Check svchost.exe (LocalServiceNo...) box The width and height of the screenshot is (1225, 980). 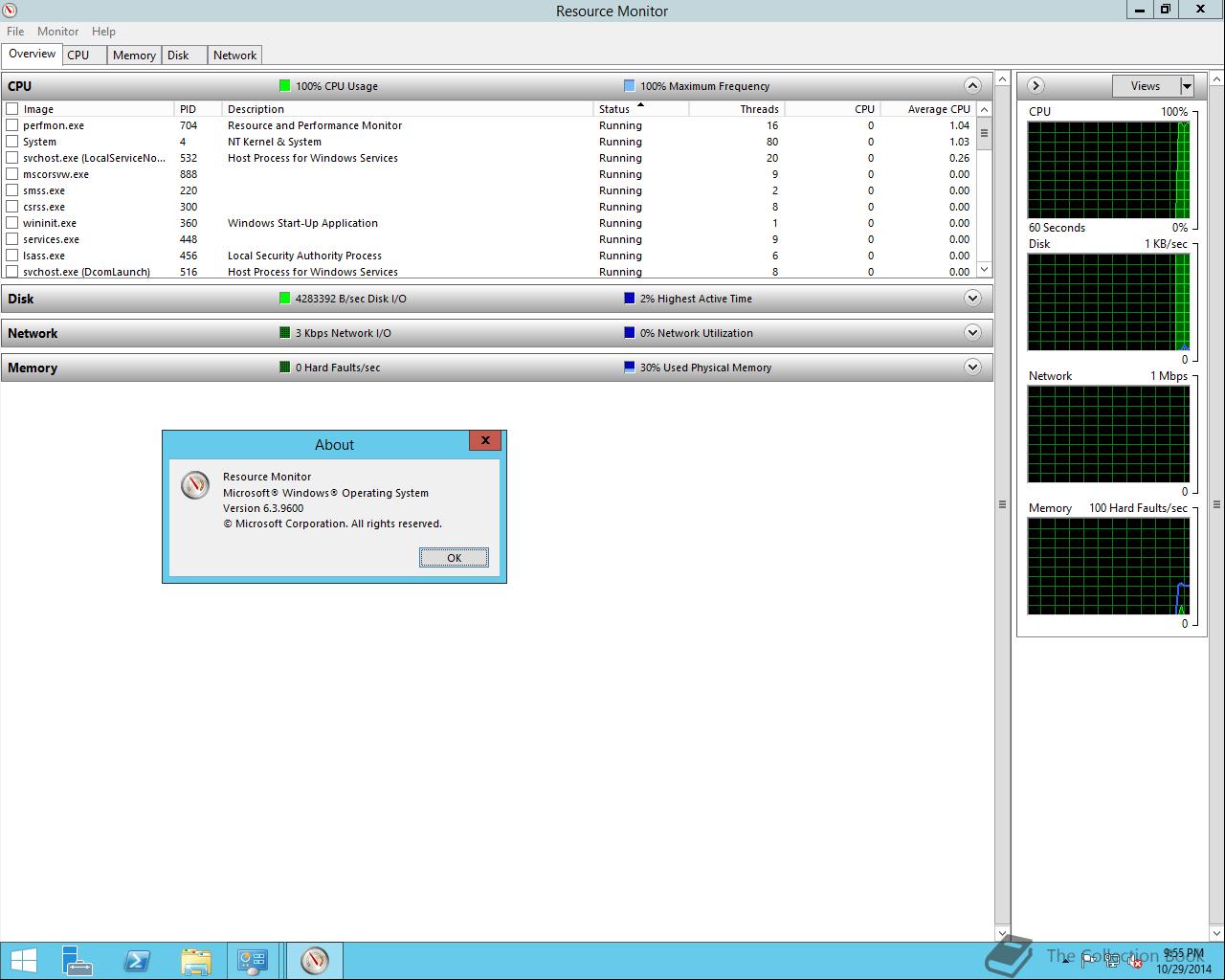12,158
